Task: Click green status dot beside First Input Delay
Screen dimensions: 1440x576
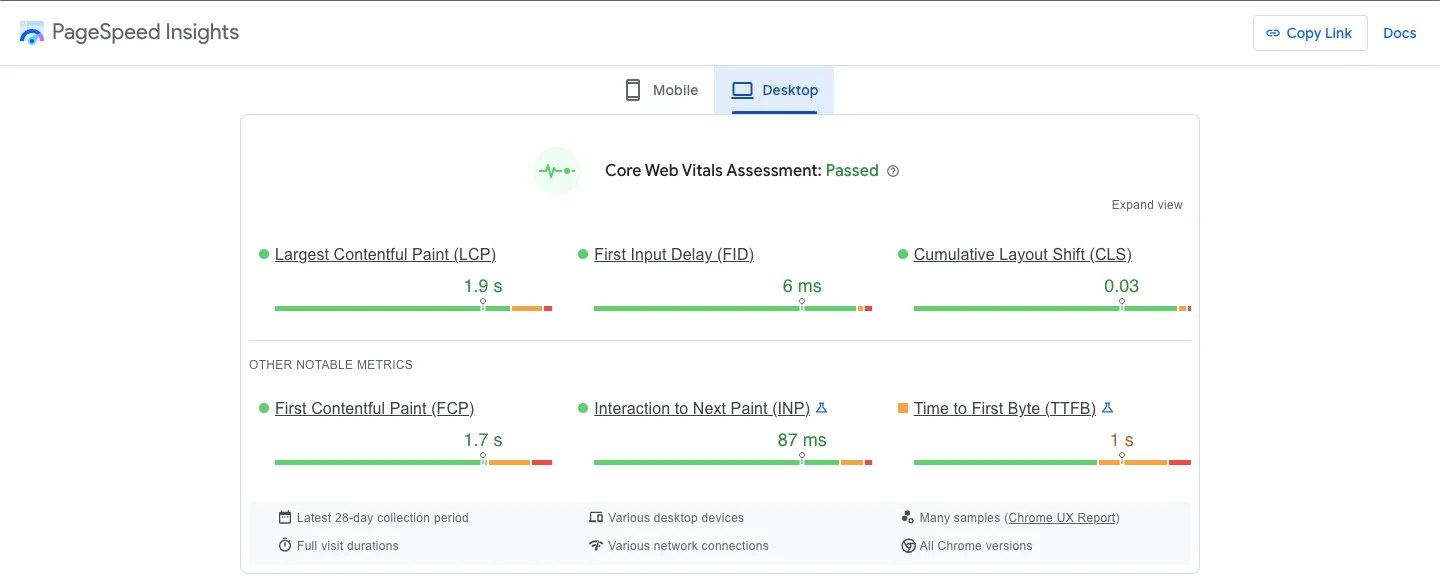Action: 583,255
